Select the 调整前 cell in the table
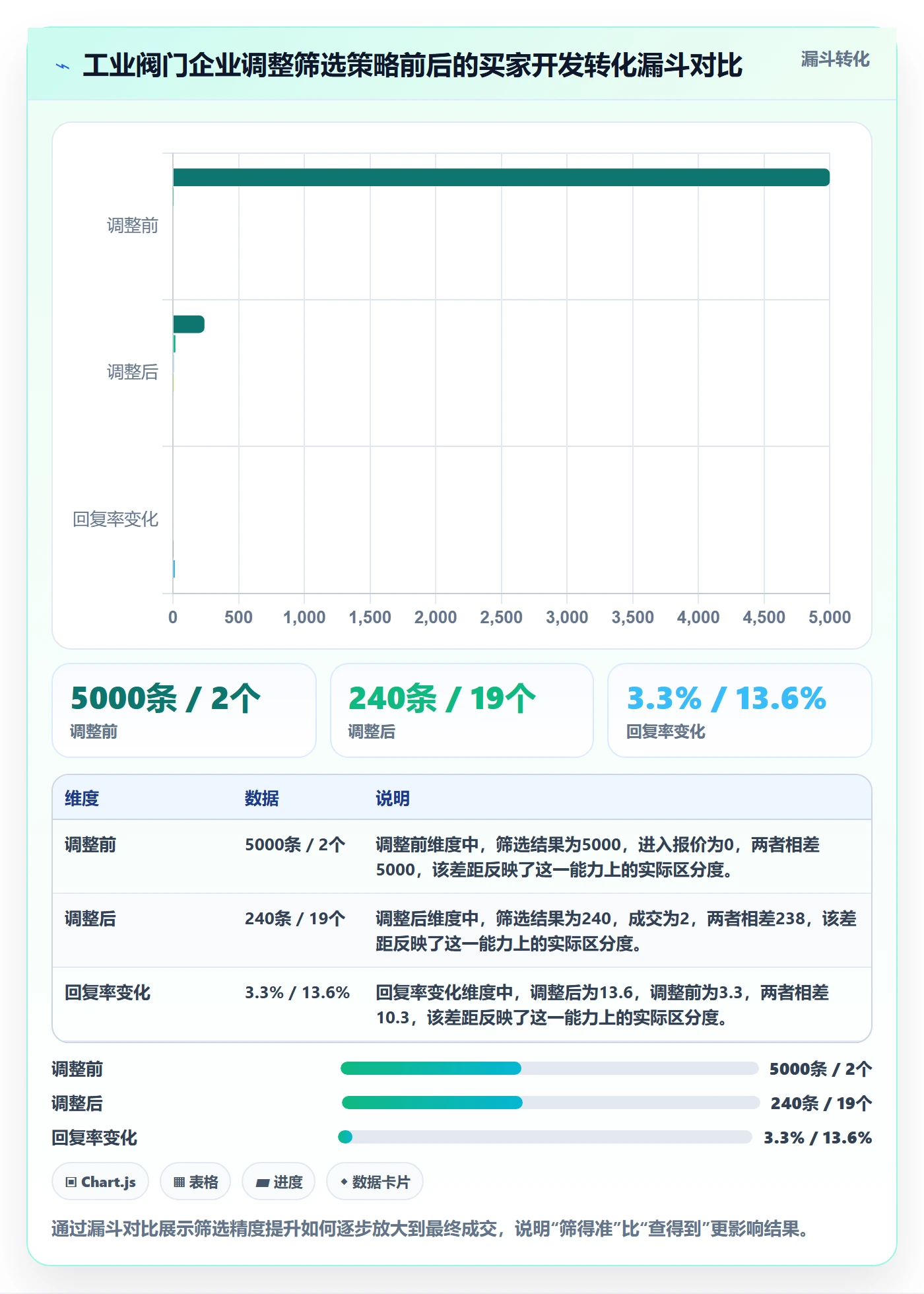 (90, 844)
